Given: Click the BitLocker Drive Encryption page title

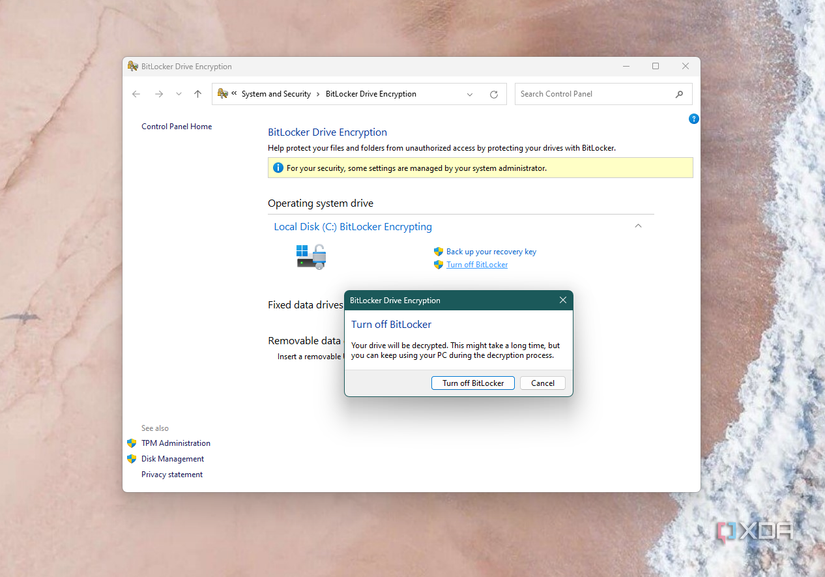Looking at the screenshot, I should (x=327, y=133).
